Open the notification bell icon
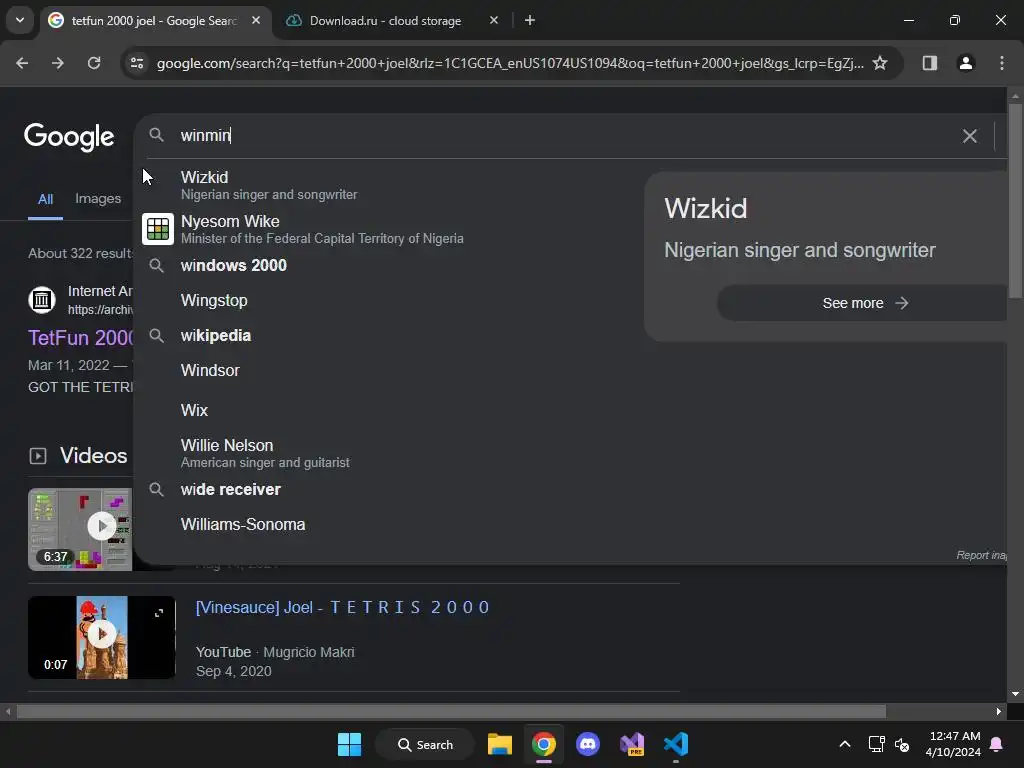 [x=997, y=744]
